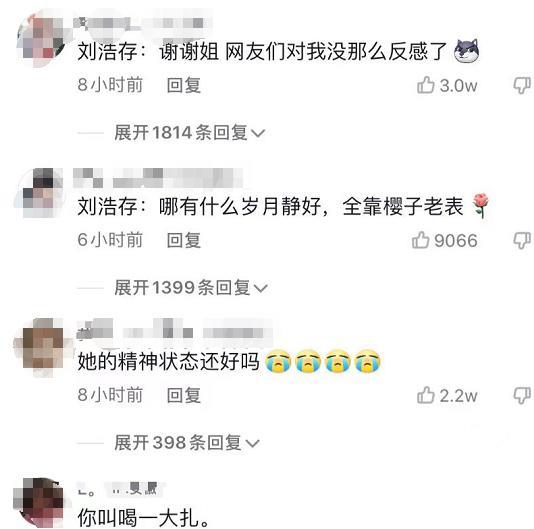This screenshot has height=529, width=534.
Task: Open the third commenter's avatar
Action: (41, 348)
